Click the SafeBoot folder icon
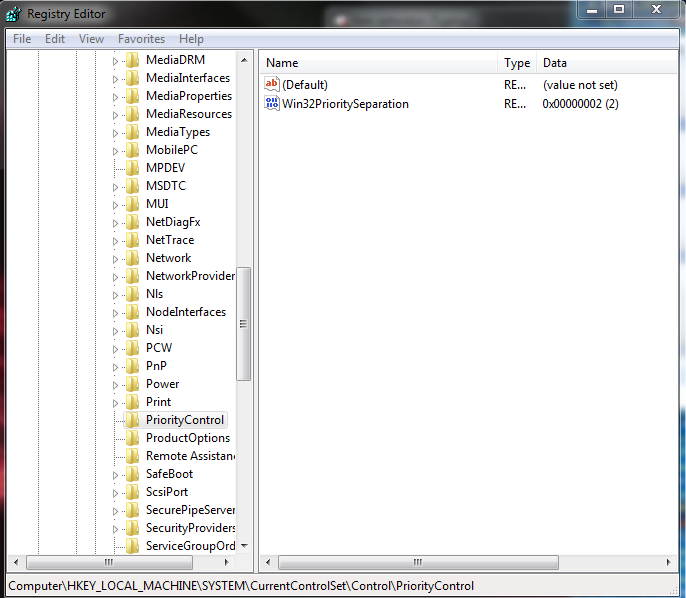686x598 pixels. click(132, 474)
